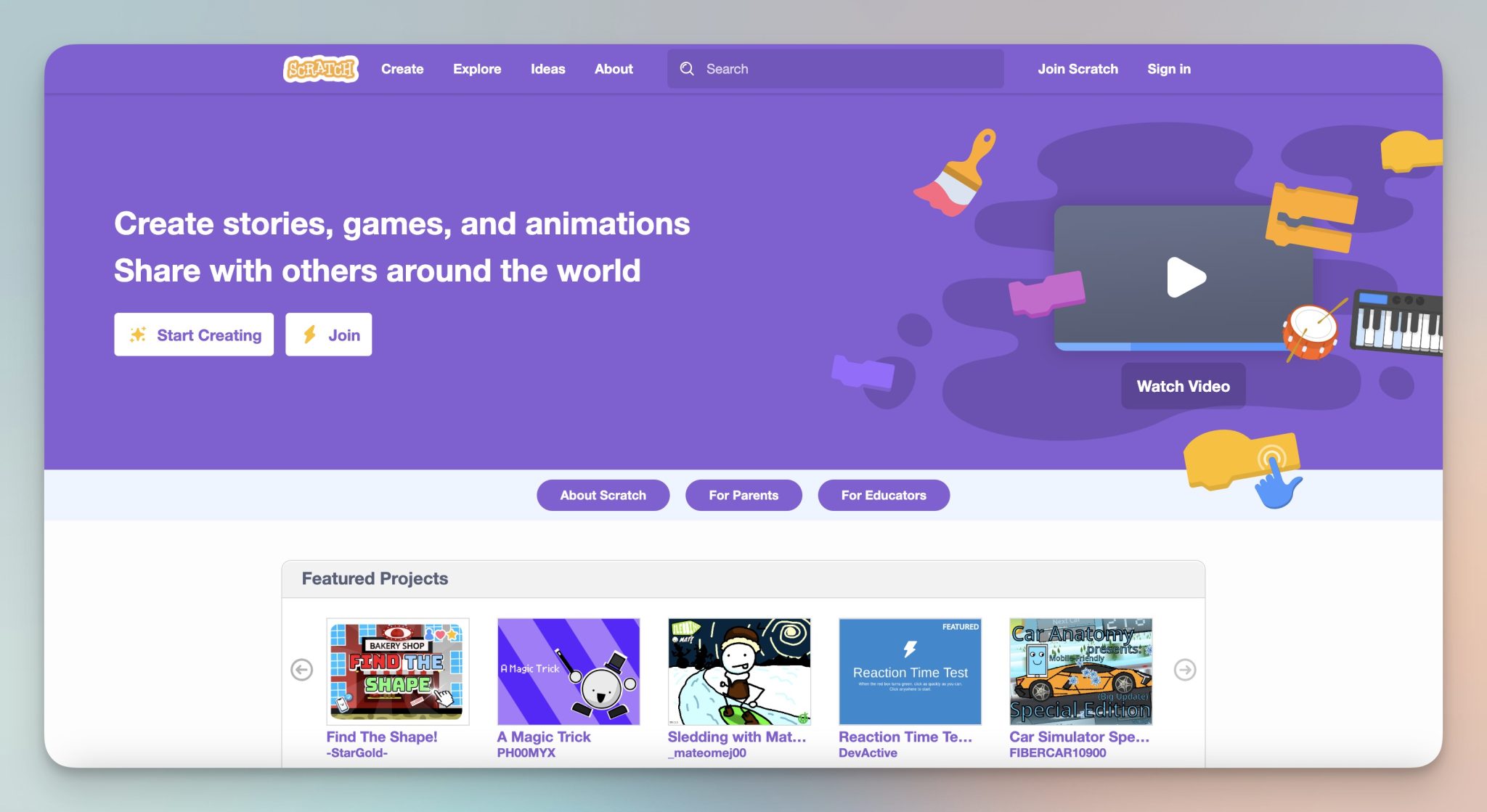Open the Create menu item
This screenshot has height=812, width=1487.
[402, 69]
